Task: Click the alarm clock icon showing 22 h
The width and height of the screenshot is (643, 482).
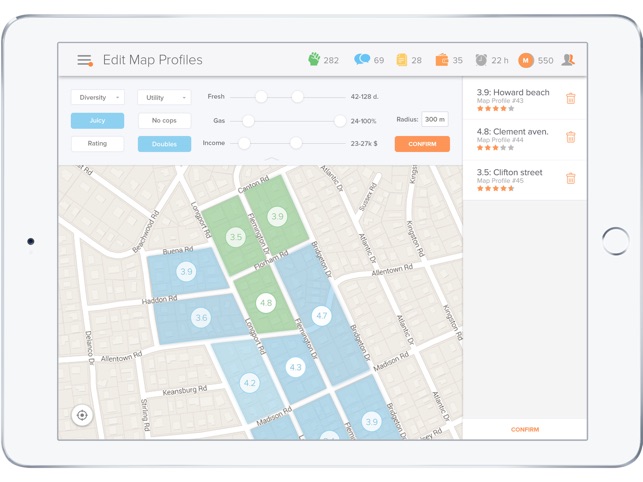Action: (481, 60)
